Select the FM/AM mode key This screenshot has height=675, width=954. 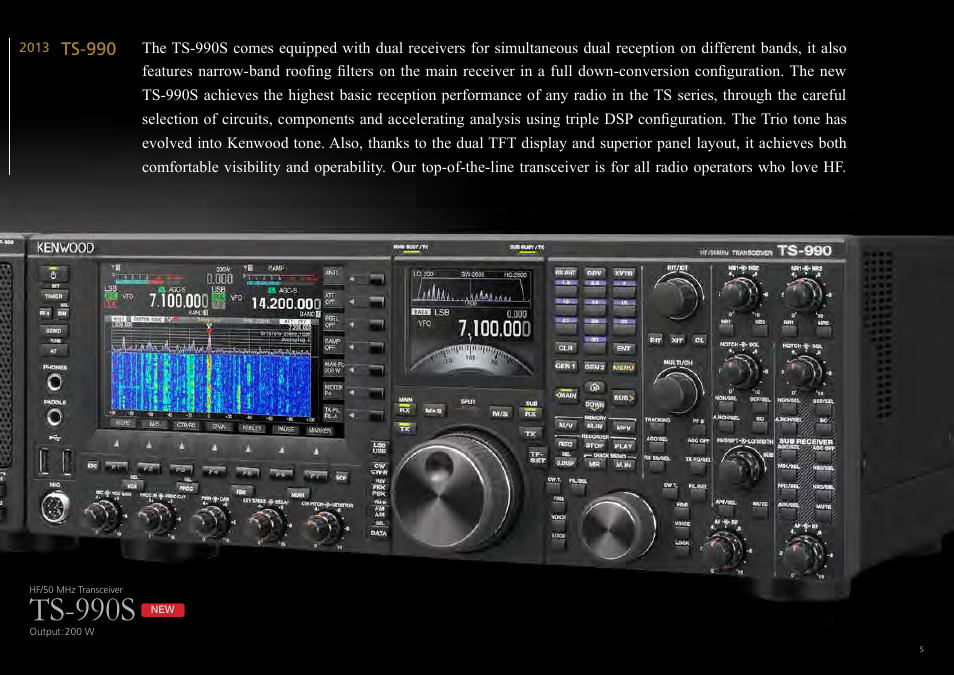[378, 512]
